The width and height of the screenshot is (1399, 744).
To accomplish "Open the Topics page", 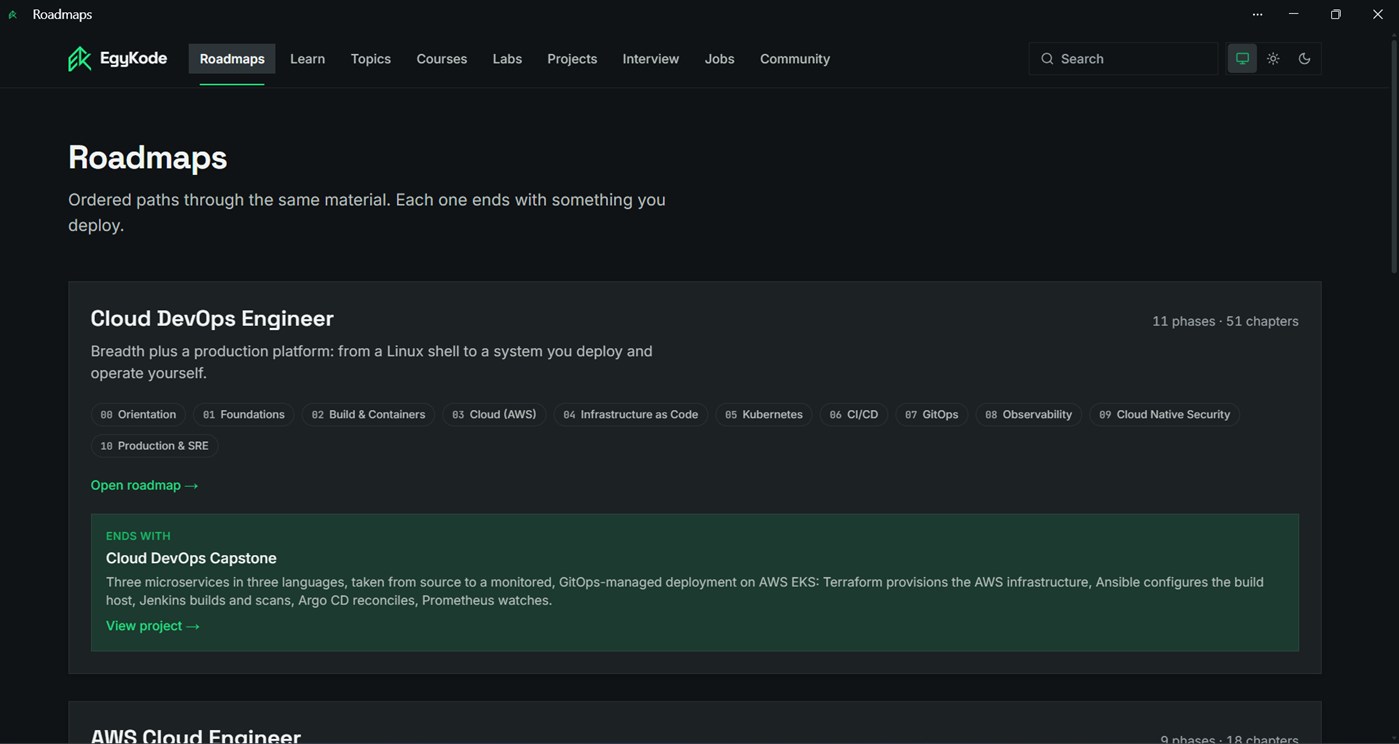I will pos(370,59).
